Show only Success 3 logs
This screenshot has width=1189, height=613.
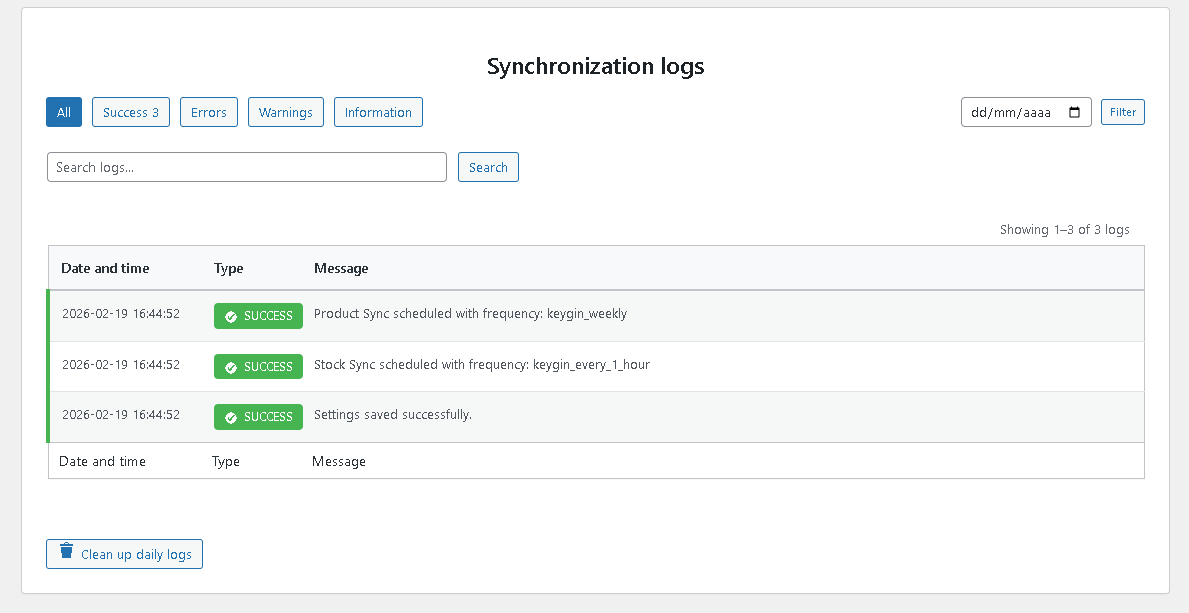click(131, 113)
